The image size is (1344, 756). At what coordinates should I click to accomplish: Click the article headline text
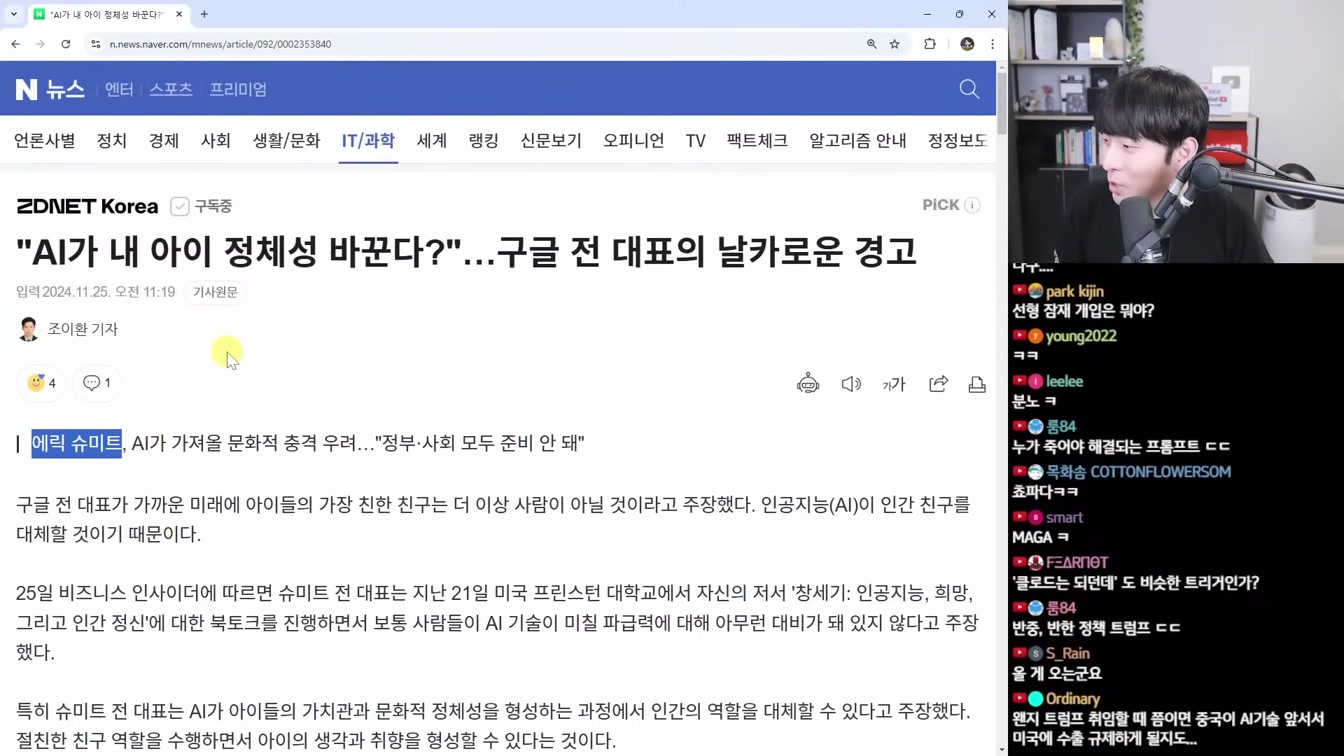pyautogui.click(x=466, y=252)
